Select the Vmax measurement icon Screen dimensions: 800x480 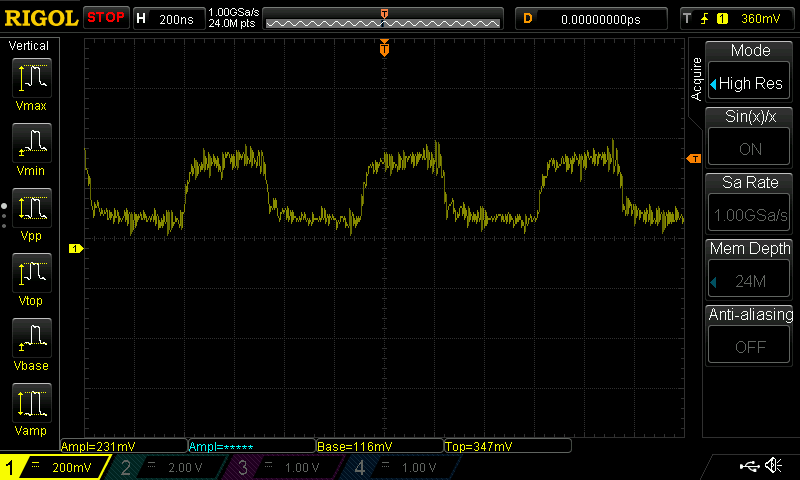(x=32, y=78)
